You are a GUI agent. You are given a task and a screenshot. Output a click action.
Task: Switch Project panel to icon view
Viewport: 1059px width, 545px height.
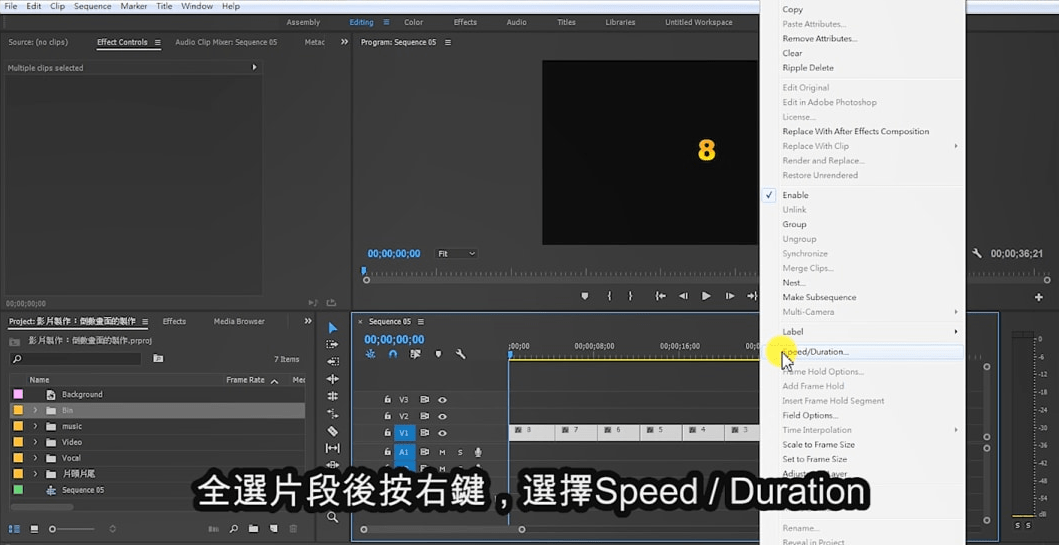click(x=34, y=529)
